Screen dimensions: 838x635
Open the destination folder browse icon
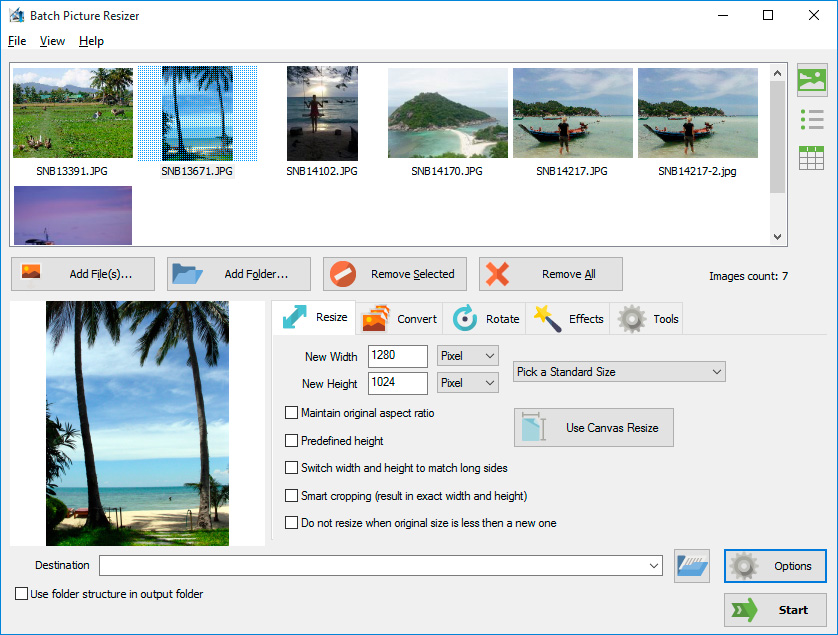(691, 565)
